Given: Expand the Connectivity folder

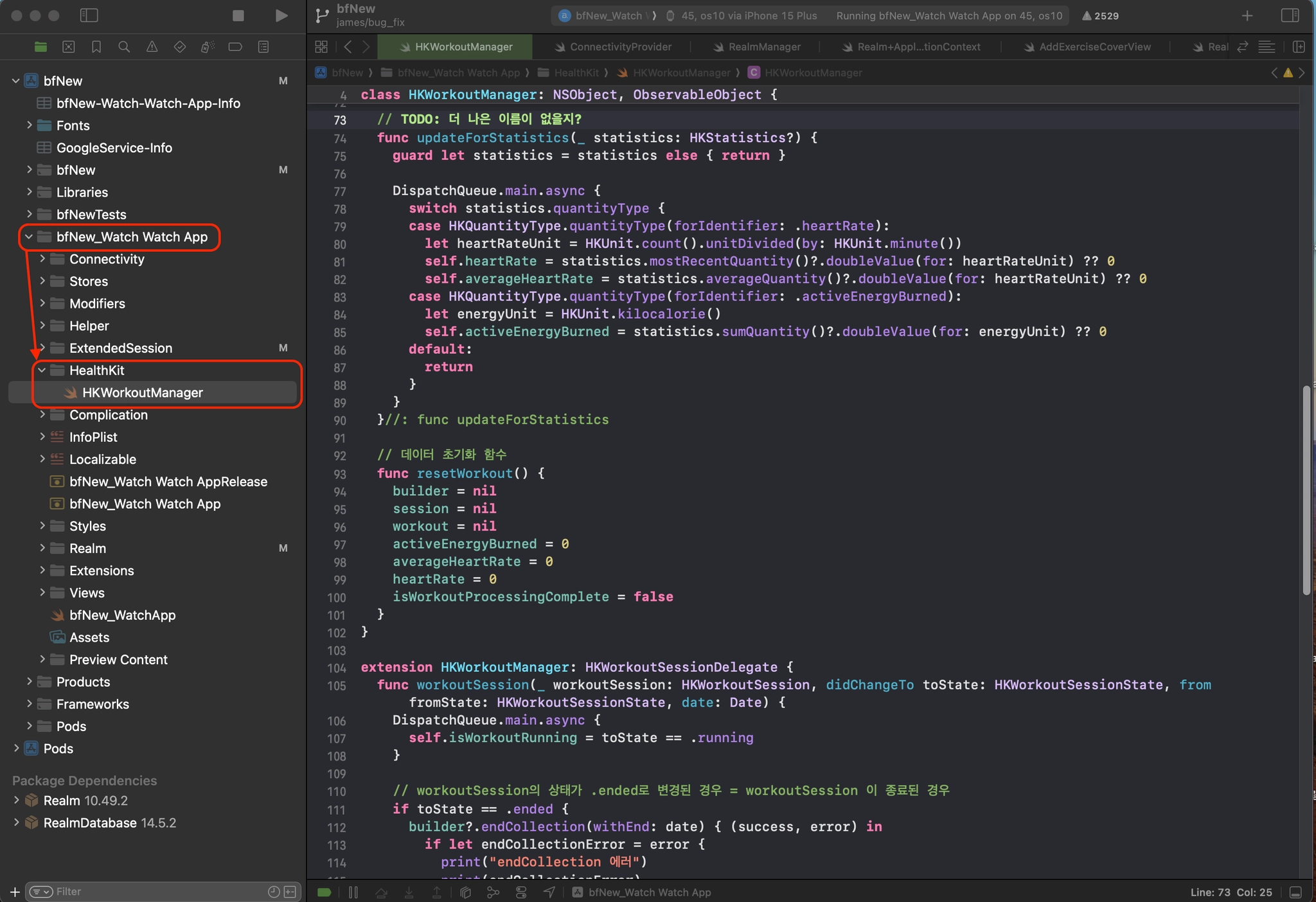Looking at the screenshot, I should click(x=42, y=259).
